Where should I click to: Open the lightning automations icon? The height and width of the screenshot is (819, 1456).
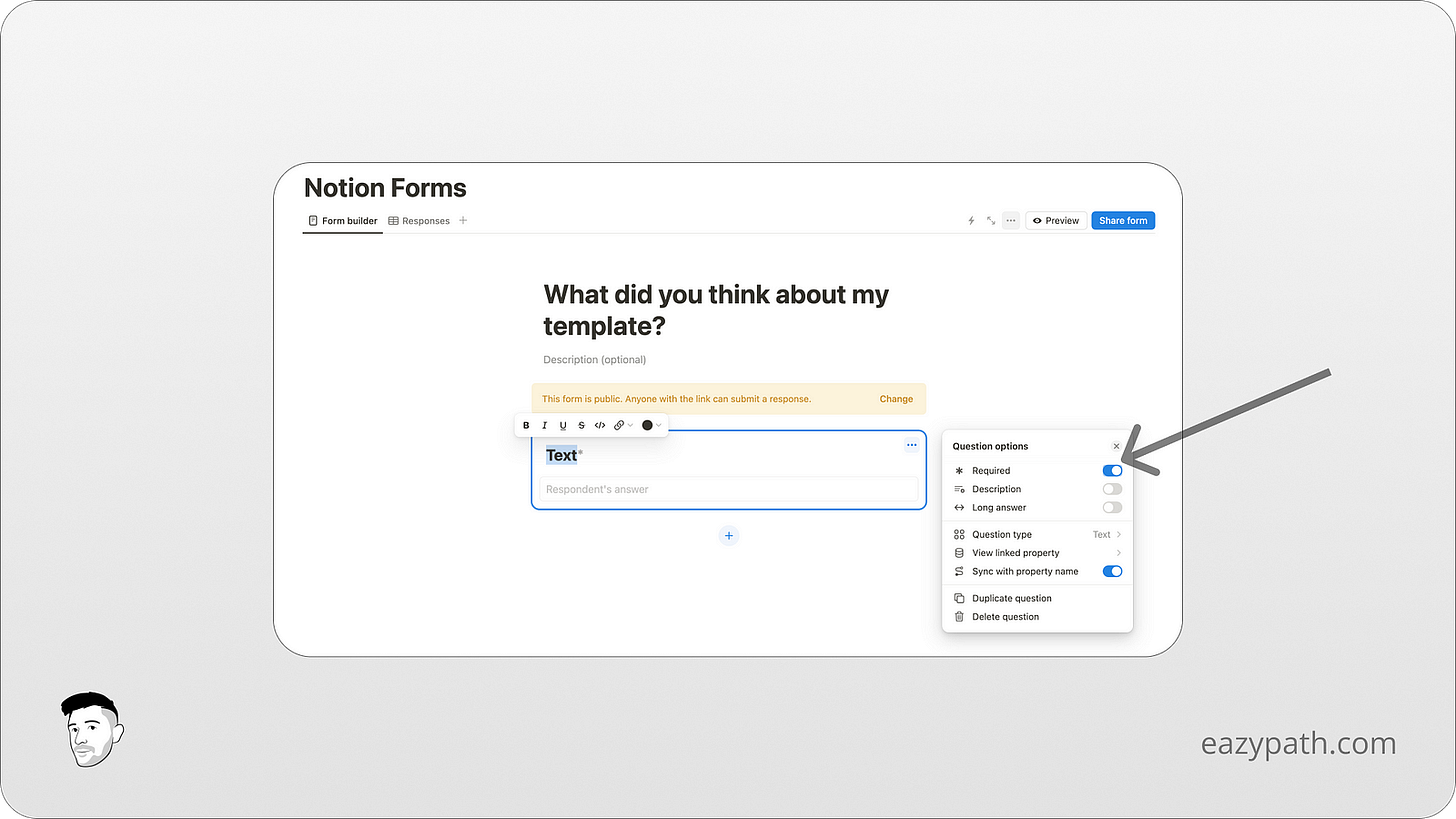(x=971, y=221)
